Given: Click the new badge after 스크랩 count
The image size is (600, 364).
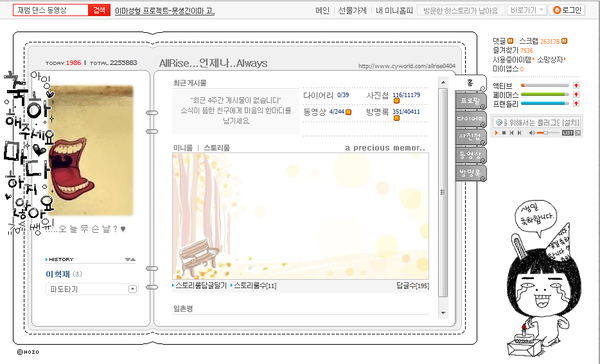Looking at the screenshot, I should [x=564, y=41].
